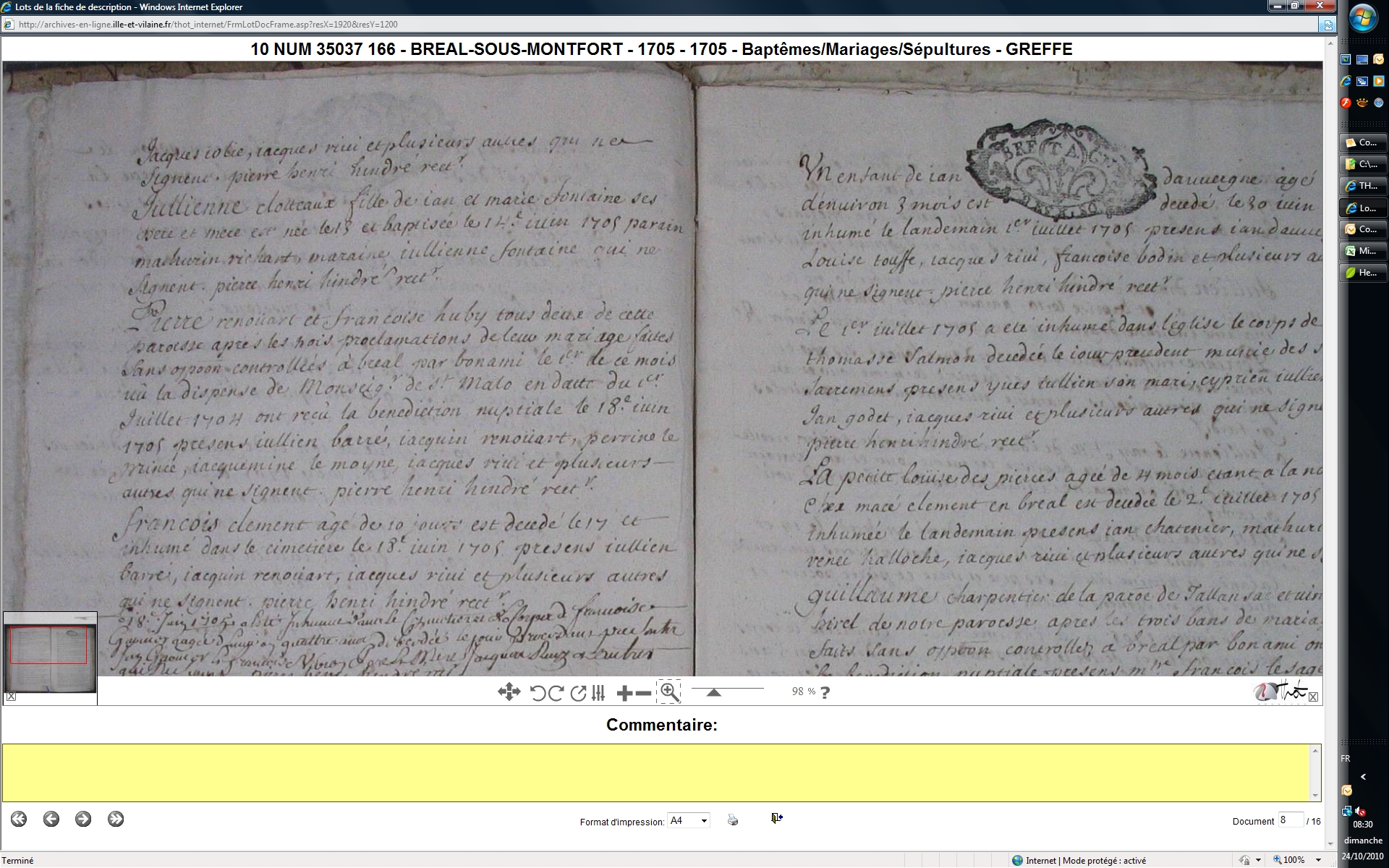The width and height of the screenshot is (1389, 868).
Task: Open image adjustment sliders icon
Action: [x=598, y=693]
